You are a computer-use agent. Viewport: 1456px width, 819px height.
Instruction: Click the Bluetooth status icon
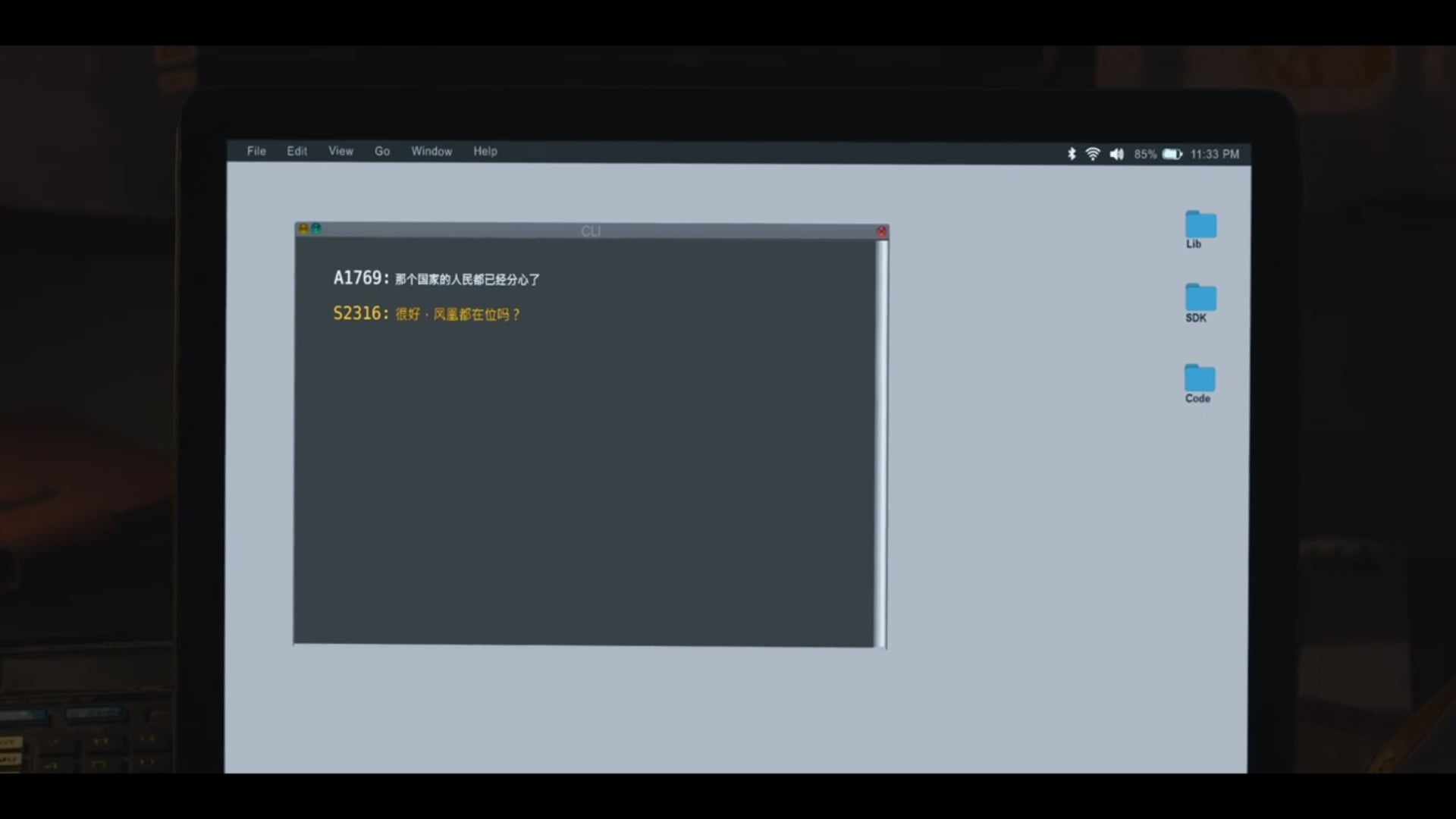1072,154
